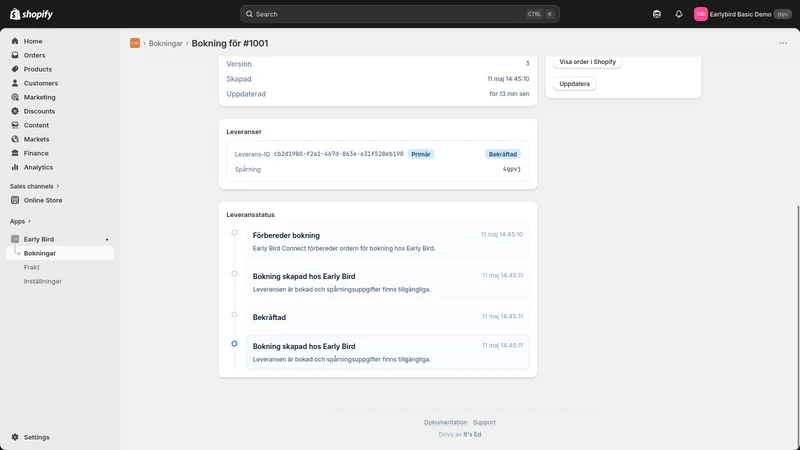Click the Uppdatera button
Screen dimensions: 800x450
pyautogui.click(x=574, y=84)
